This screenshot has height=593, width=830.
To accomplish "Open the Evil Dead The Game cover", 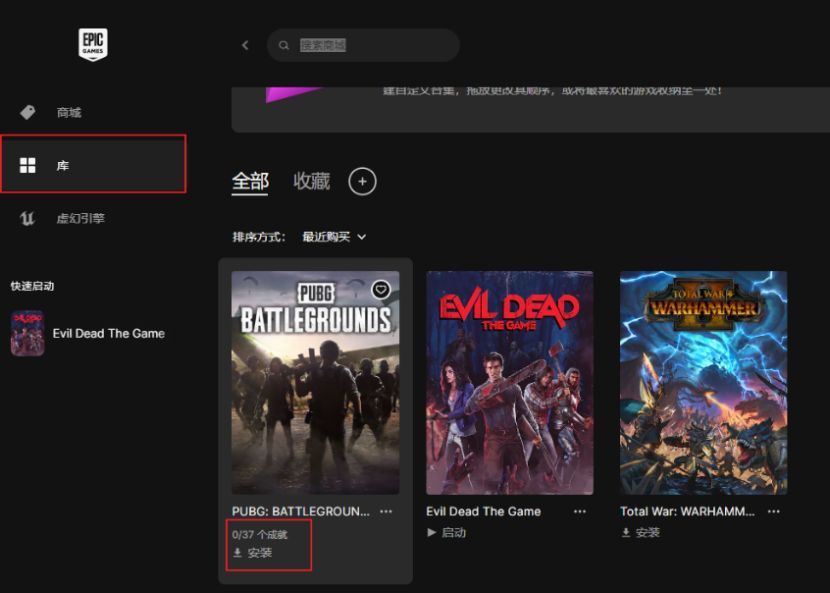I will (x=510, y=383).
